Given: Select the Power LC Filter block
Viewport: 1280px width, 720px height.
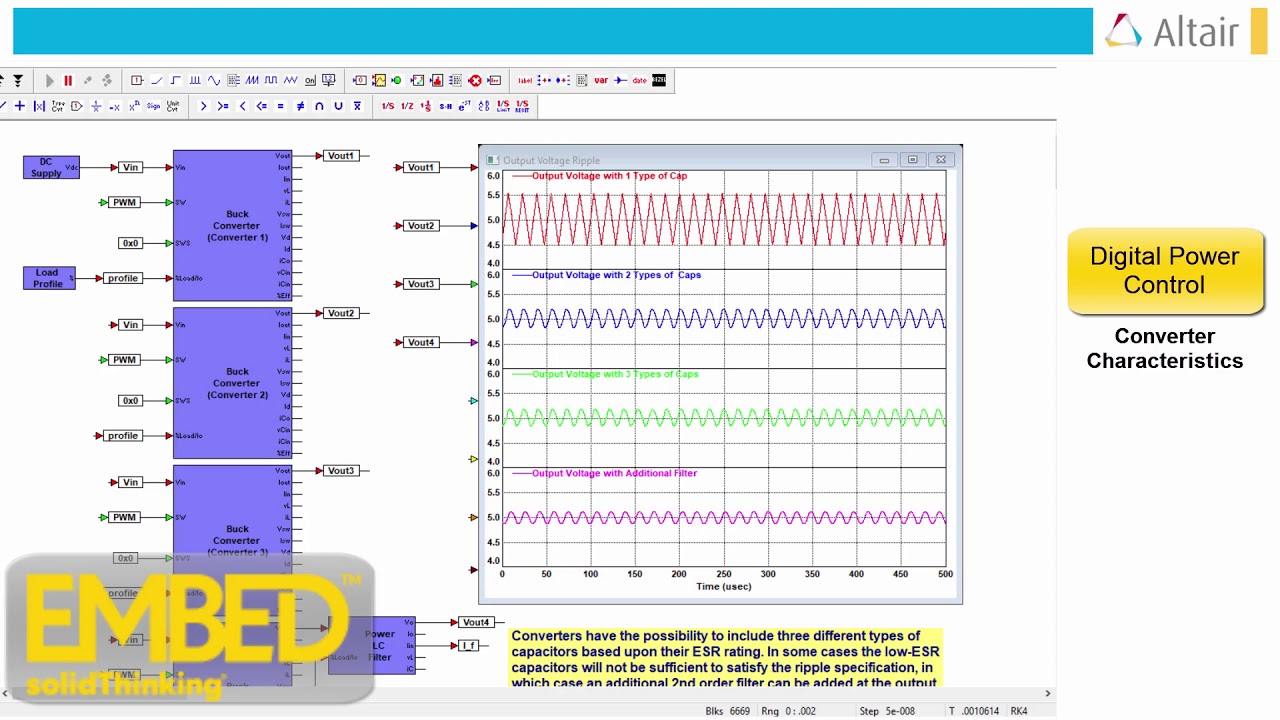Looking at the screenshot, I should (x=372, y=645).
